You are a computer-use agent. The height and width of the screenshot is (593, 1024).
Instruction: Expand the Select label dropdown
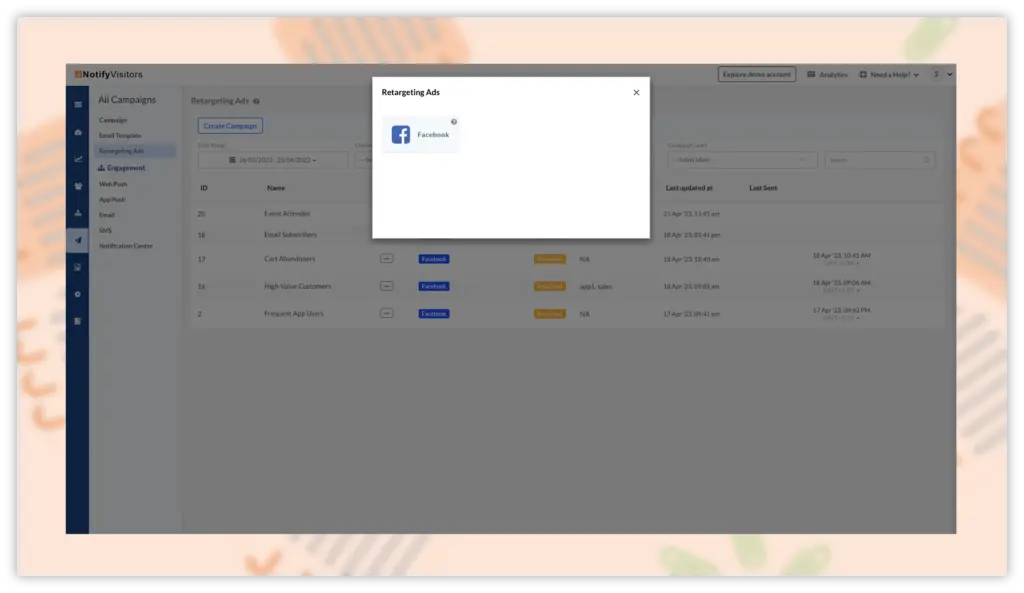(x=742, y=160)
